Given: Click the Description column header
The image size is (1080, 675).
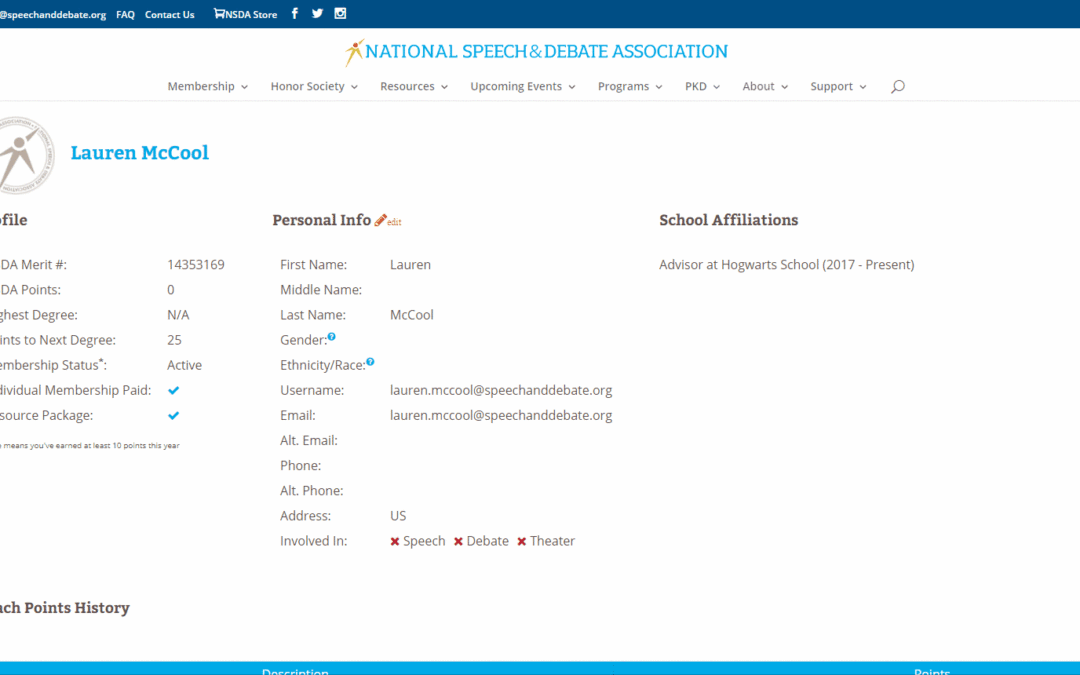Looking at the screenshot, I should pos(295,671).
